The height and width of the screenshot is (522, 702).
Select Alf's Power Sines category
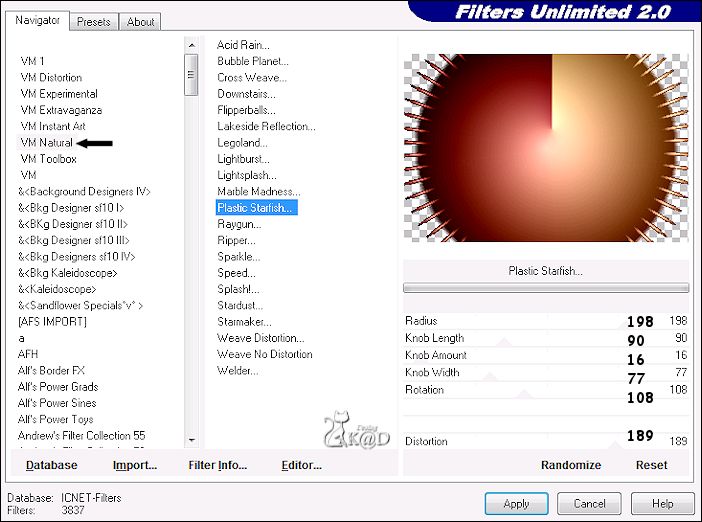click(x=57, y=403)
